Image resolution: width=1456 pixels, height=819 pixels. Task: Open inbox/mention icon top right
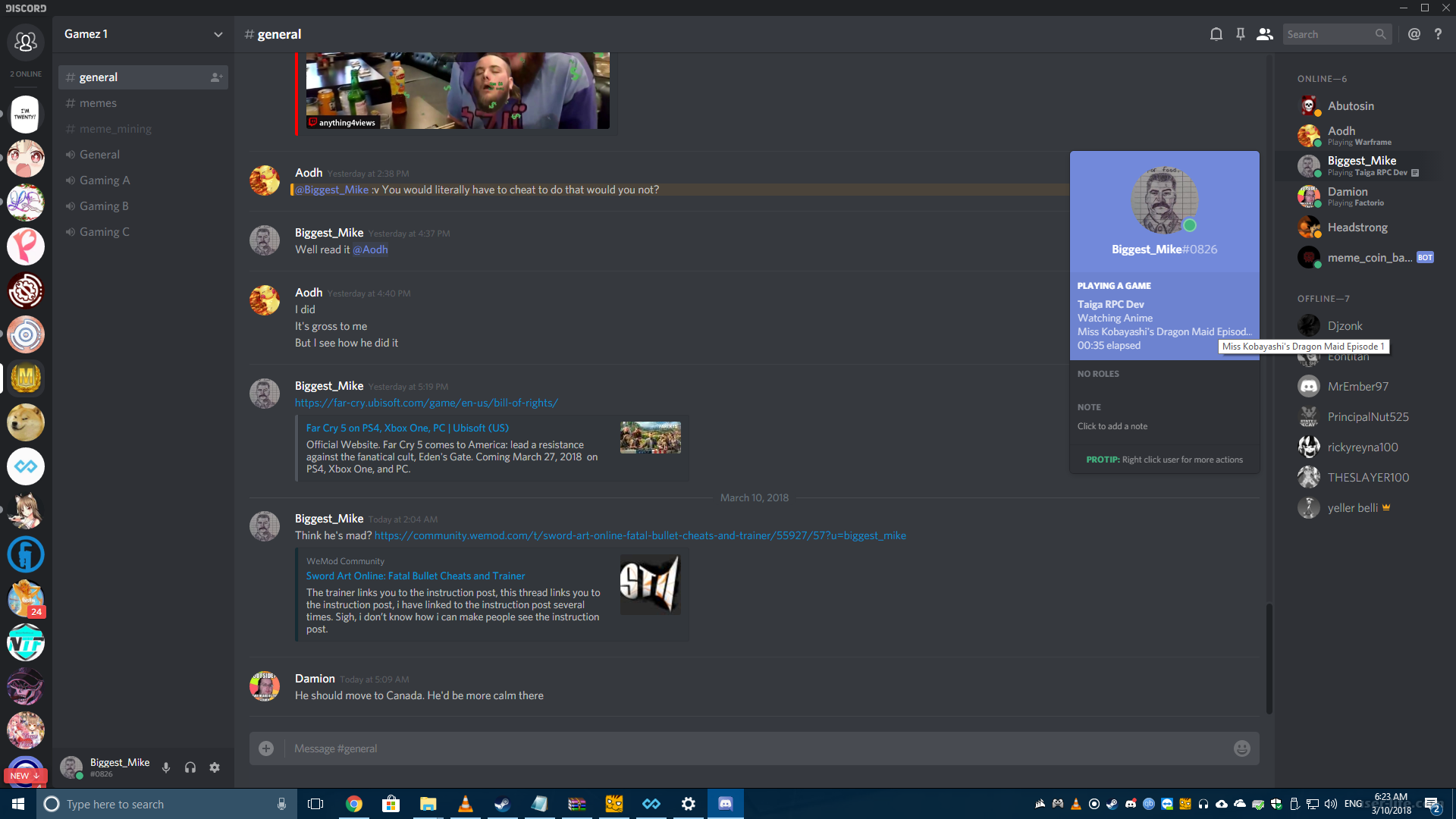click(x=1414, y=34)
